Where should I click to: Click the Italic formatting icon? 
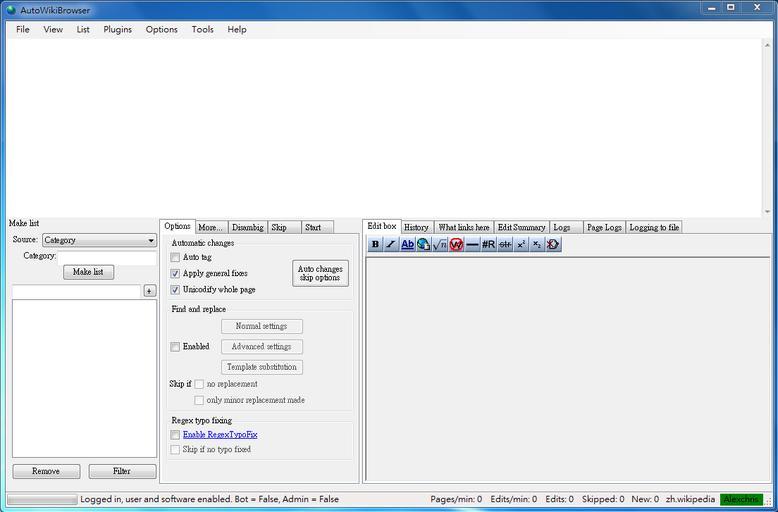391,244
